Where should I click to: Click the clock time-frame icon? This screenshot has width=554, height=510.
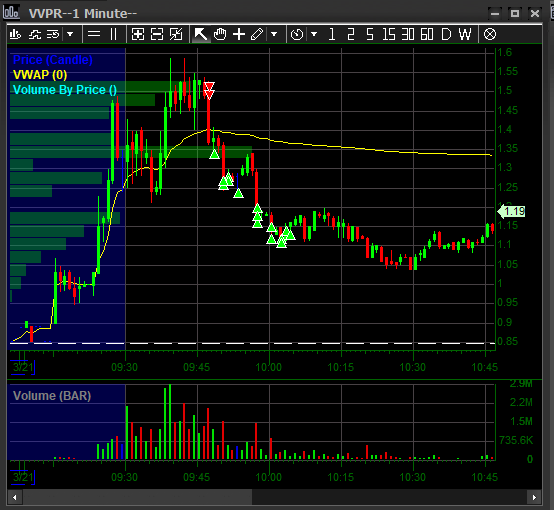297,34
